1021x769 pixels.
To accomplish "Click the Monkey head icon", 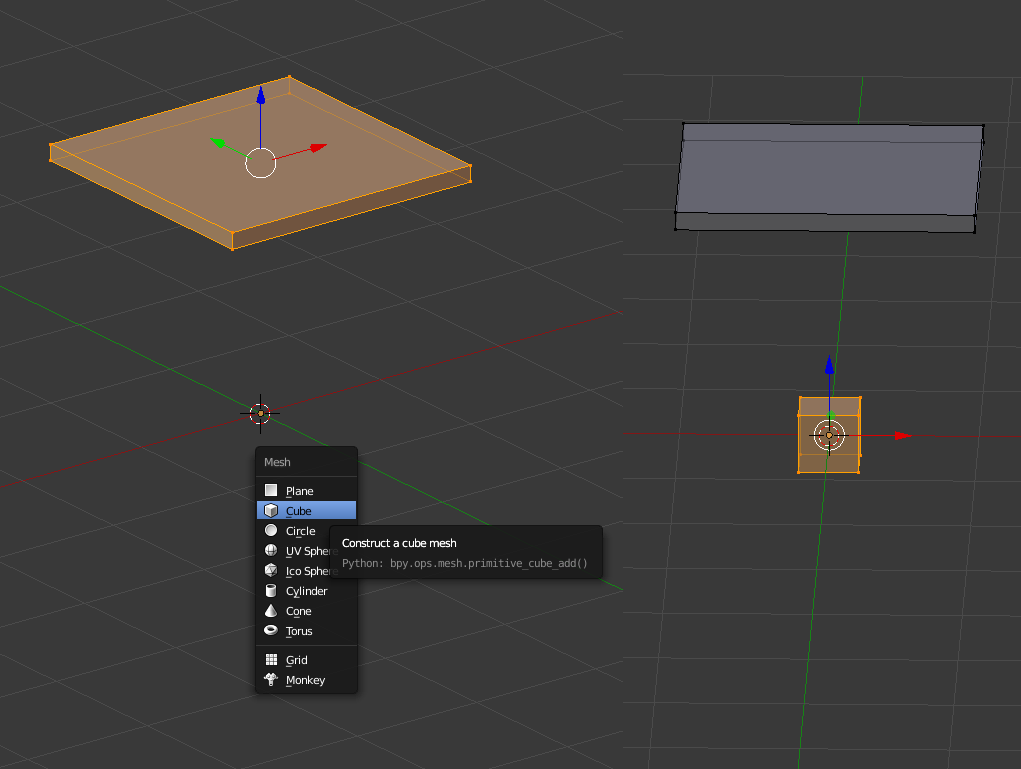I will (x=271, y=680).
